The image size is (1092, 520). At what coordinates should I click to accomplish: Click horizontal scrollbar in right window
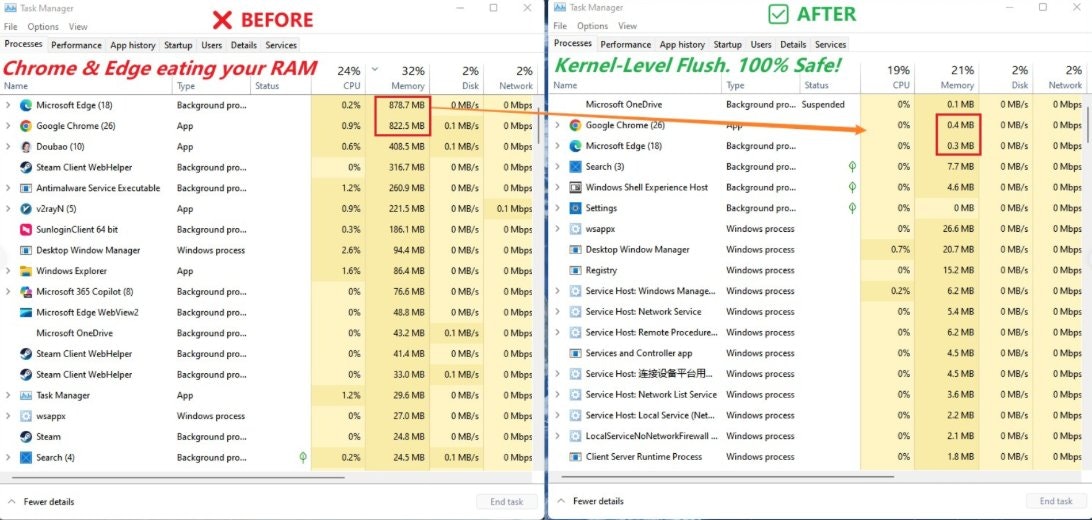[x=726, y=477]
